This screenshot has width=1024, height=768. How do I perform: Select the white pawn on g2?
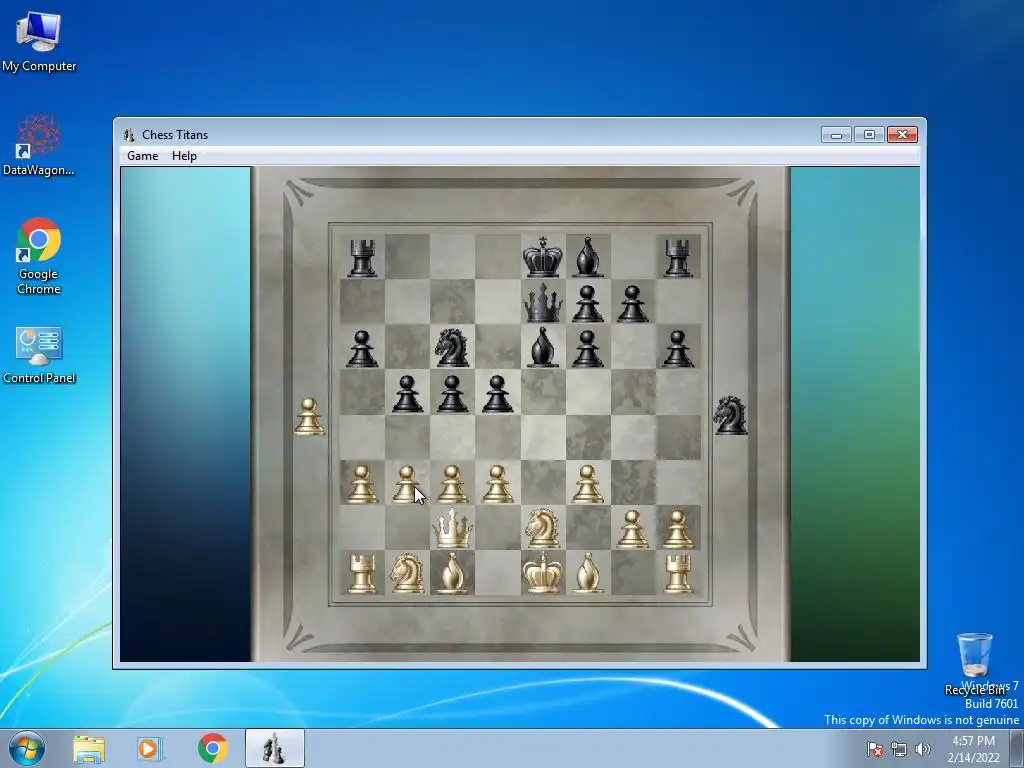[x=633, y=529]
